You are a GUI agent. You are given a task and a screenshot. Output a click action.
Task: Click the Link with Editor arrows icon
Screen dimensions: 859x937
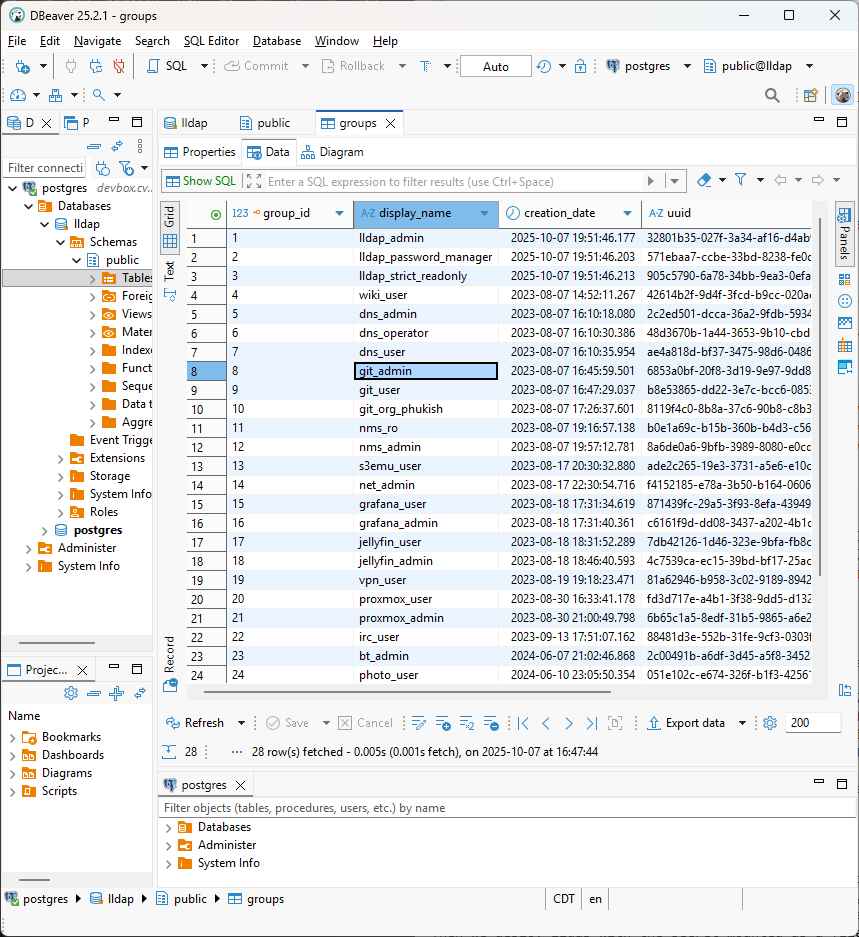pyautogui.click(x=117, y=146)
